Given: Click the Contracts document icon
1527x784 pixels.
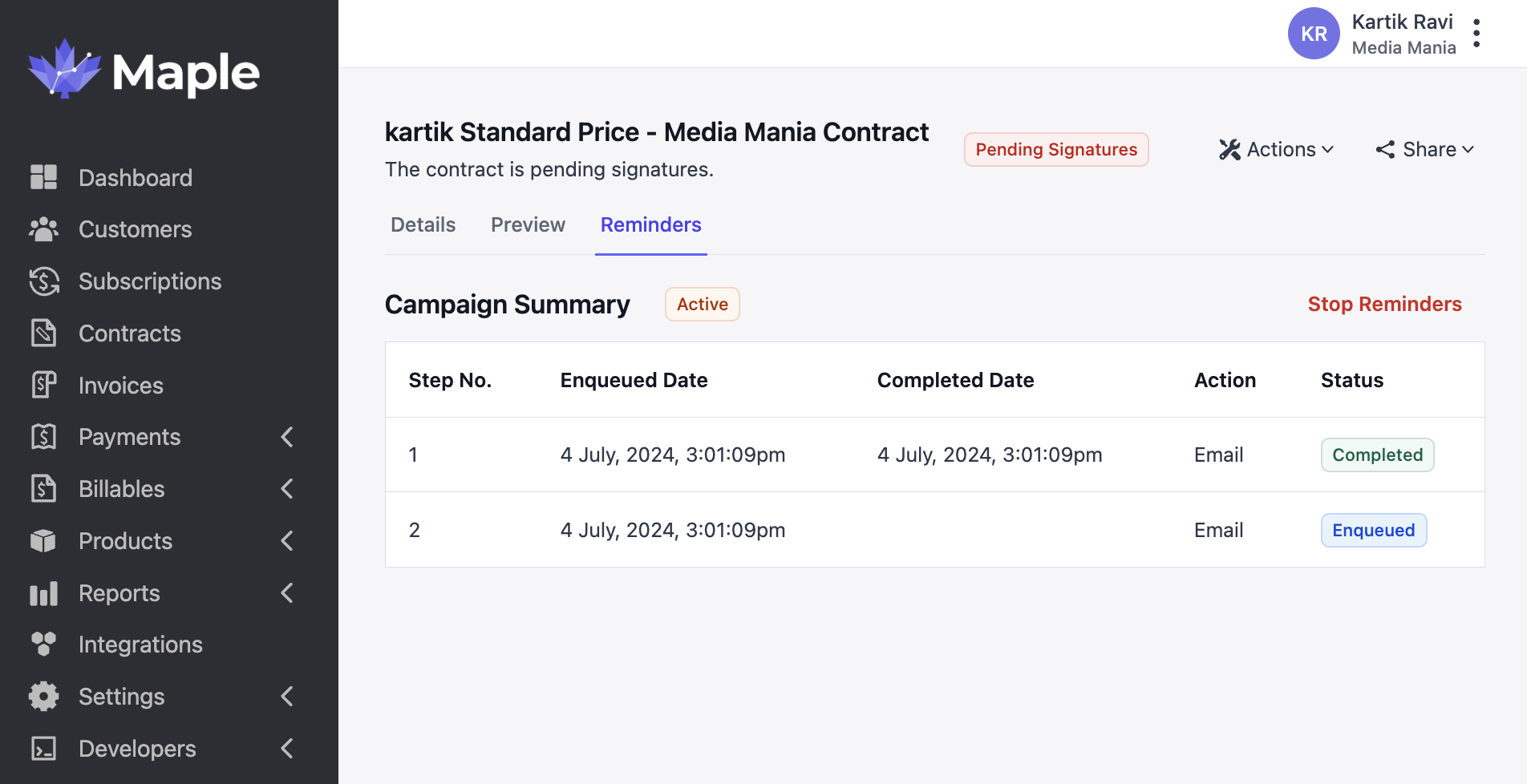Looking at the screenshot, I should pos(43,333).
